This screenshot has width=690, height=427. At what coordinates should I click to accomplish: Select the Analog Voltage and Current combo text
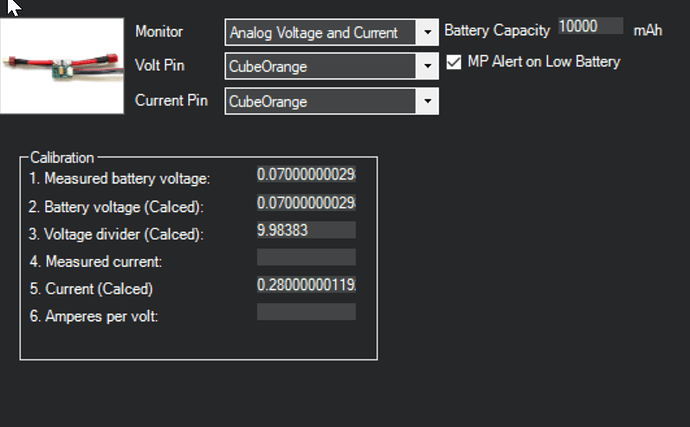[314, 33]
